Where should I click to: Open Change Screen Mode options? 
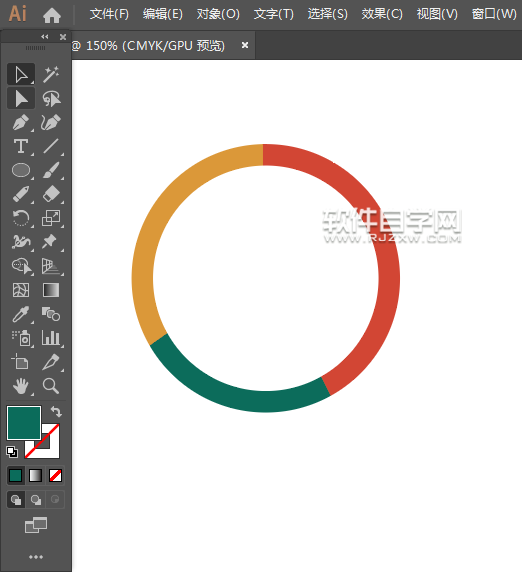coord(36,525)
